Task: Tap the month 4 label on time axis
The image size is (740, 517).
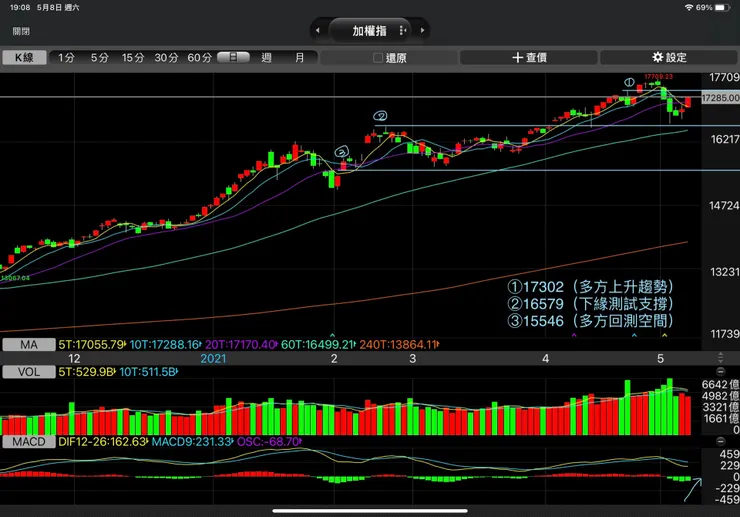Action: [546, 359]
